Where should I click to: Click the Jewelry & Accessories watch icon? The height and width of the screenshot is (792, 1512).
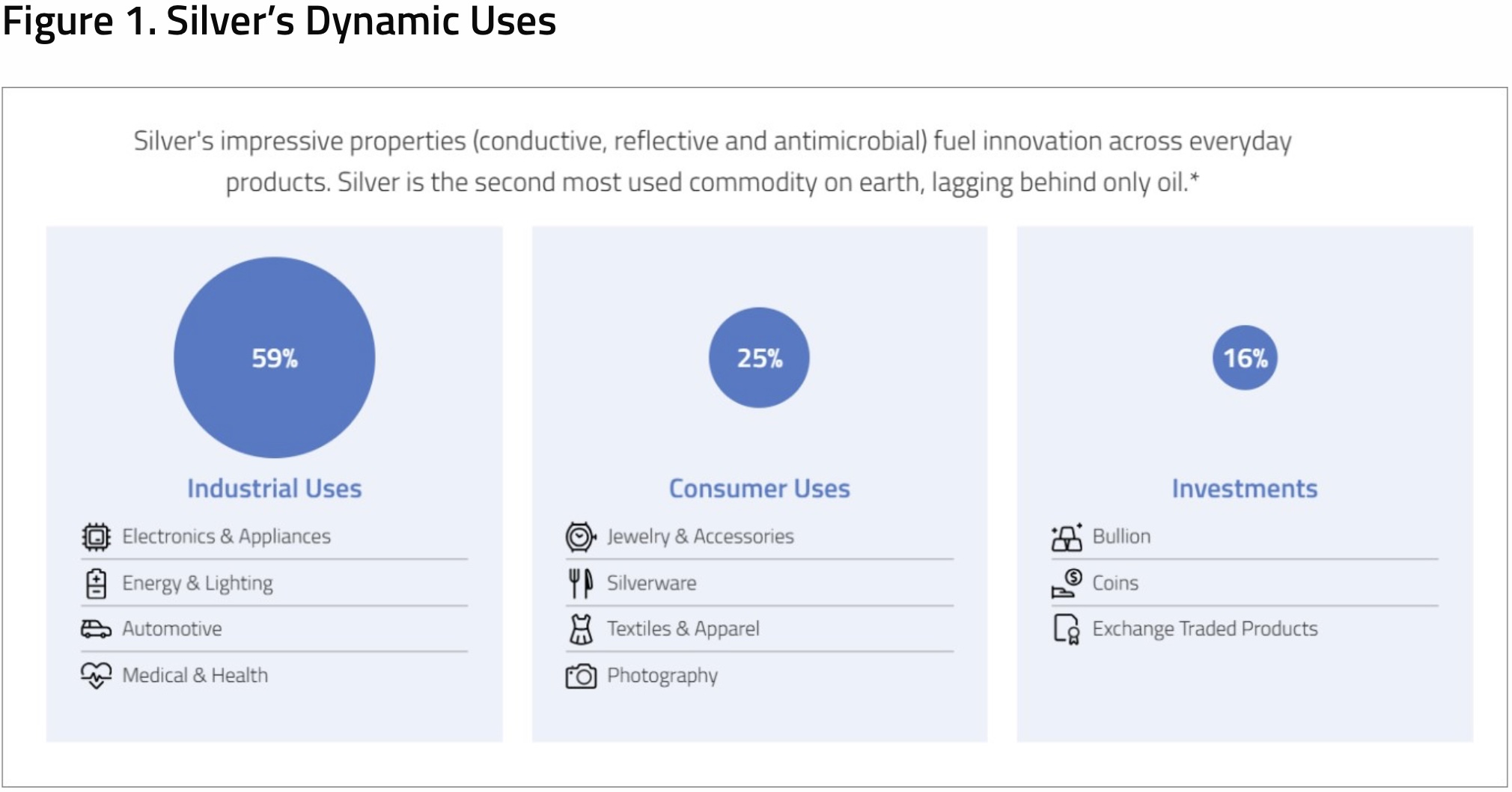tap(581, 537)
